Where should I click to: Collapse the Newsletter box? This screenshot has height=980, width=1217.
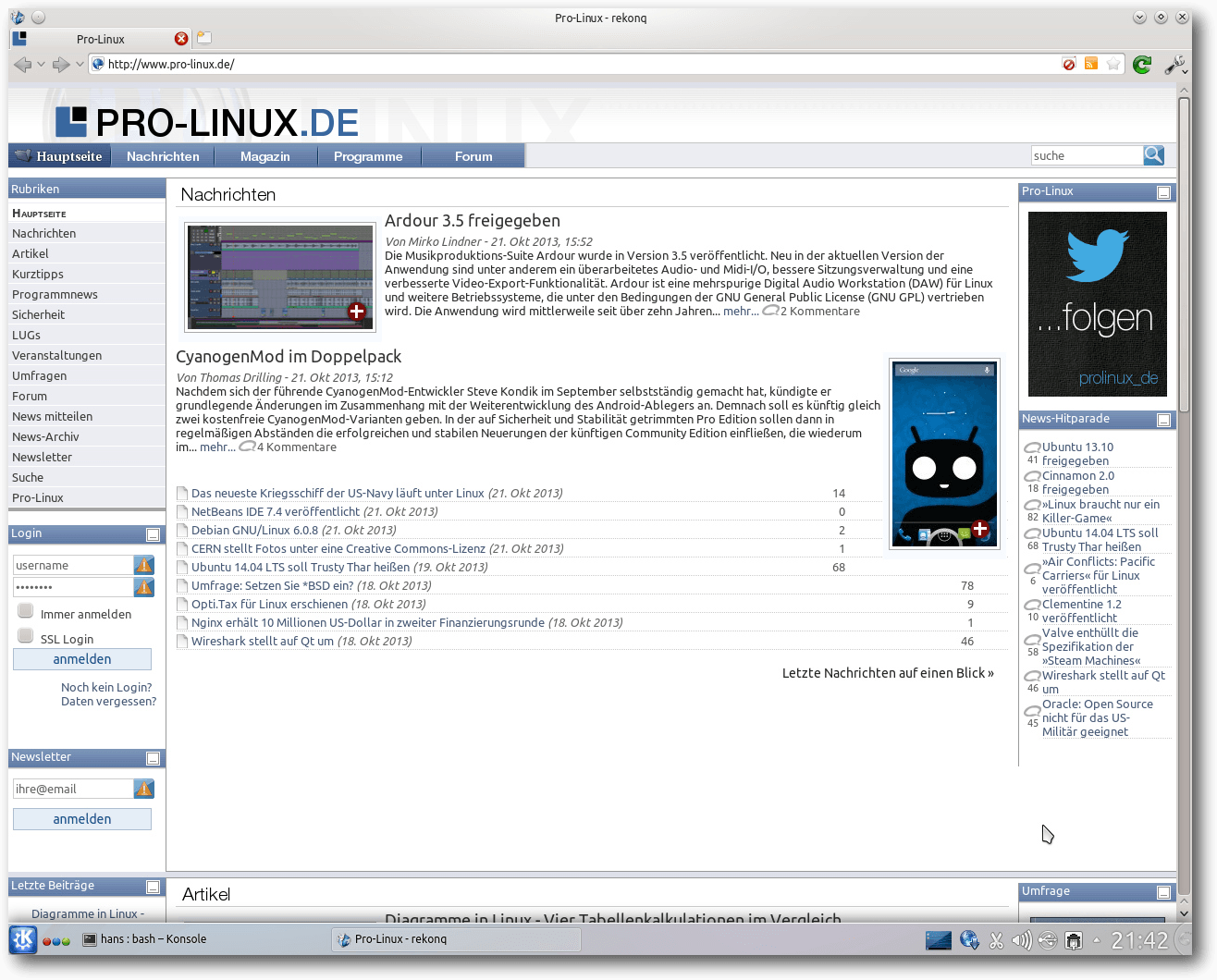tap(154, 758)
